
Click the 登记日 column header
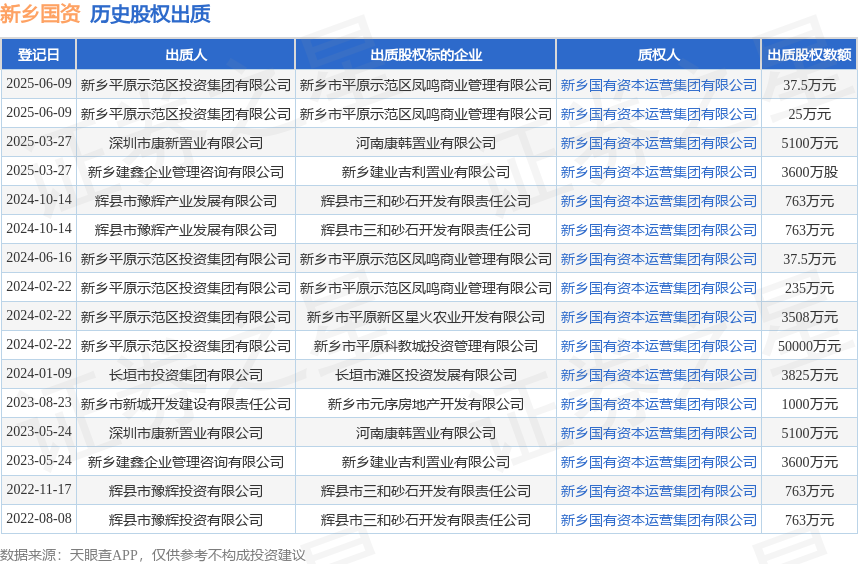tap(38, 55)
